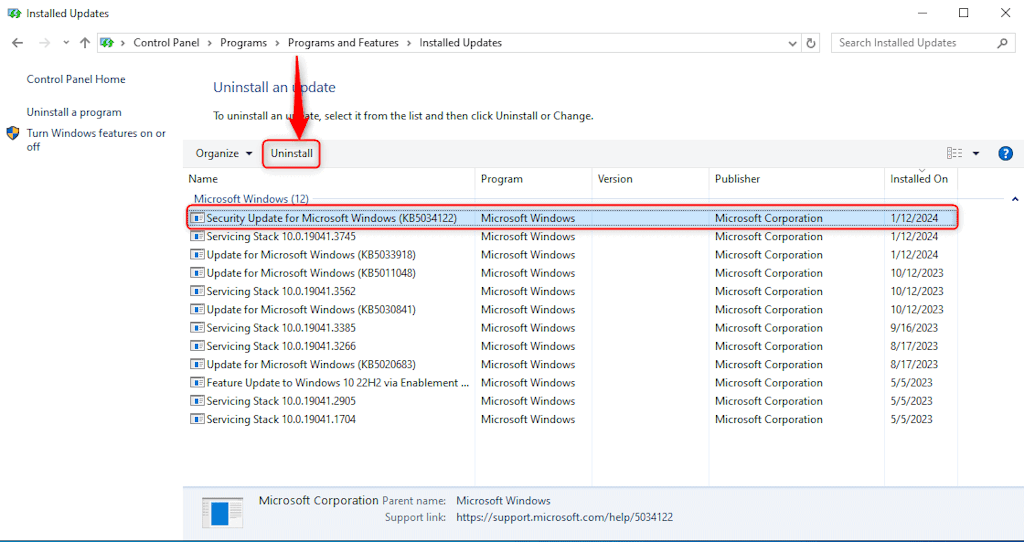1024x542 pixels.
Task: Click the 9/16/2023 installed date cell
Action: click(x=914, y=328)
